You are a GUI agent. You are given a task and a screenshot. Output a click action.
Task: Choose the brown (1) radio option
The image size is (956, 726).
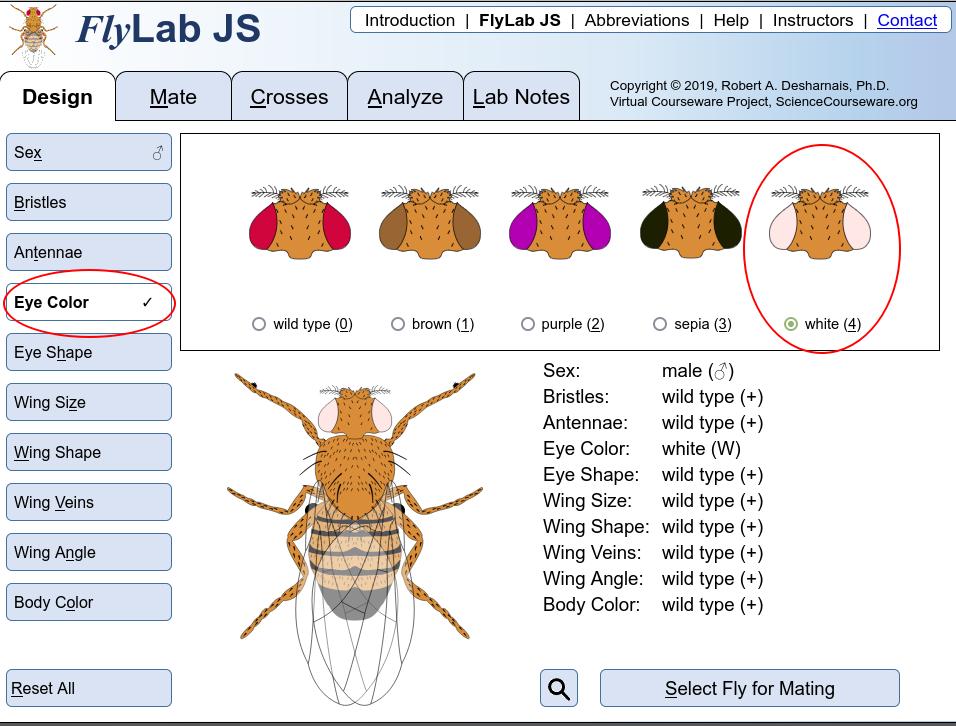[398, 324]
